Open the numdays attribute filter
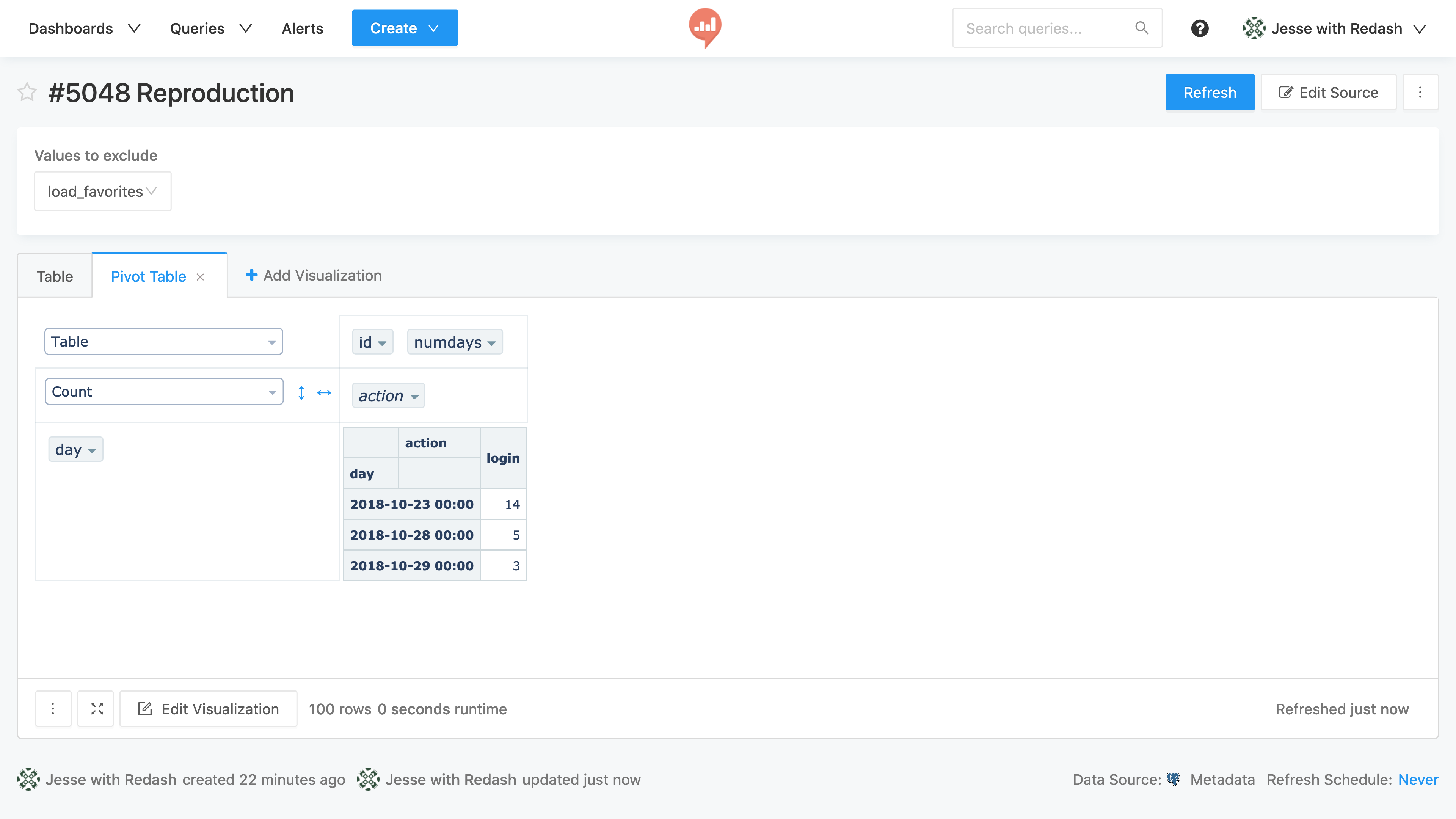 [x=491, y=343]
